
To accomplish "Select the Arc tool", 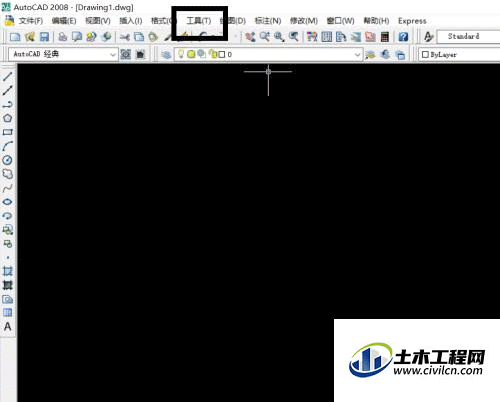I will point(8,146).
